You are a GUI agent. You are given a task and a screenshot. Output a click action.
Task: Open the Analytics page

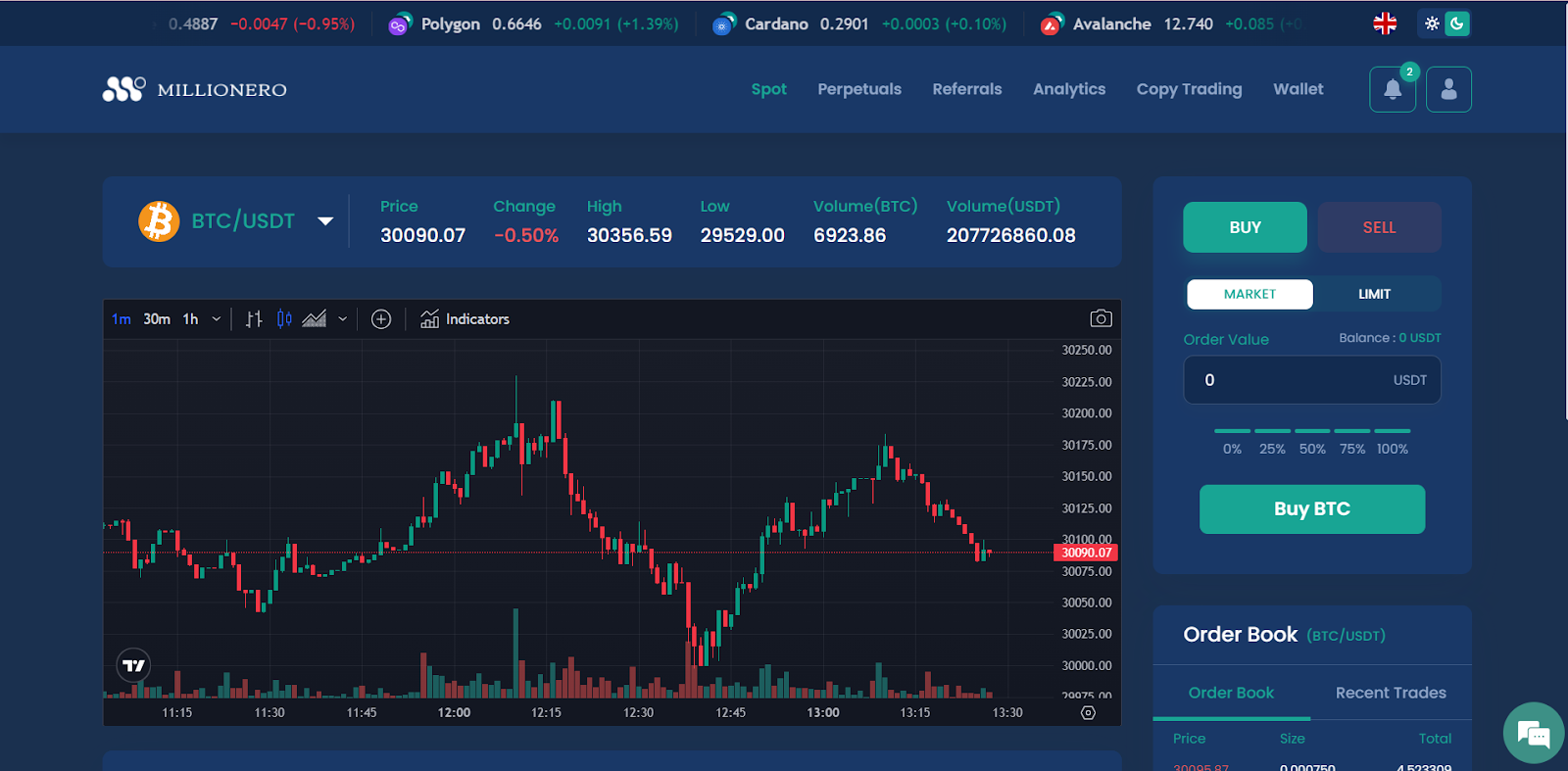(x=1069, y=89)
